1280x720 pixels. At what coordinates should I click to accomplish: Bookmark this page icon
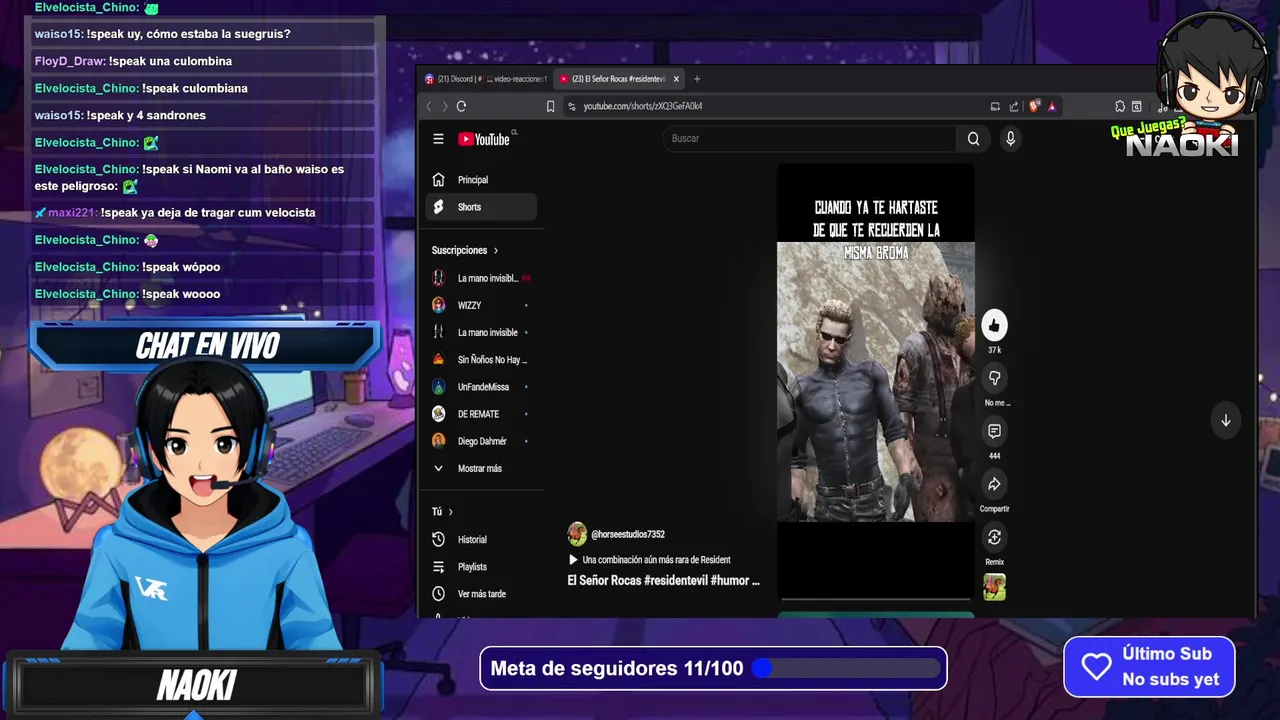click(x=550, y=106)
